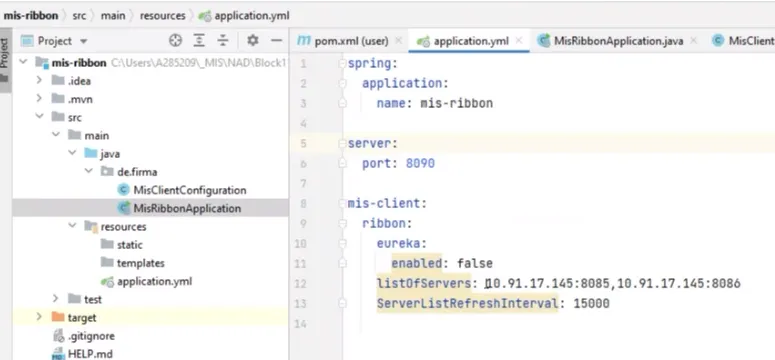Fold the server block at line 5
Image resolution: width=775 pixels, height=360 pixels.
[342, 143]
